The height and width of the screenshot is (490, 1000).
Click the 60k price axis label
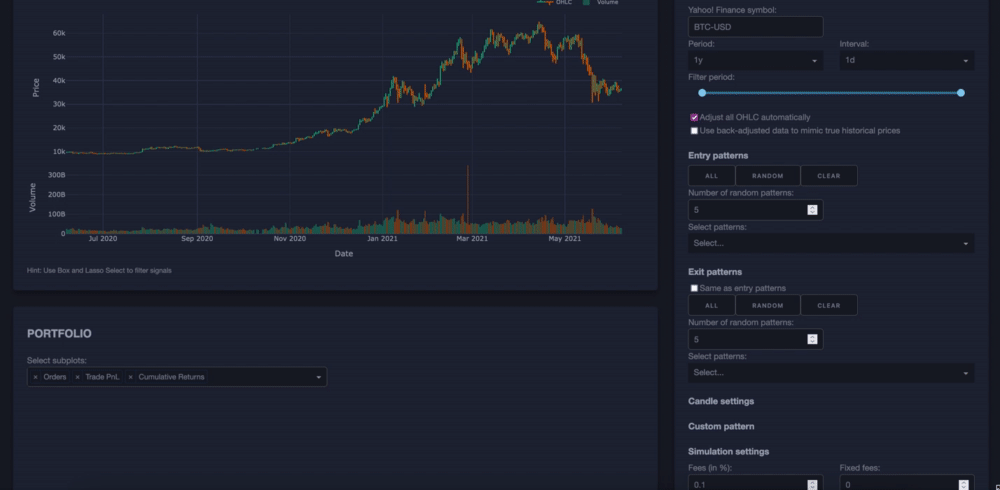pos(59,33)
